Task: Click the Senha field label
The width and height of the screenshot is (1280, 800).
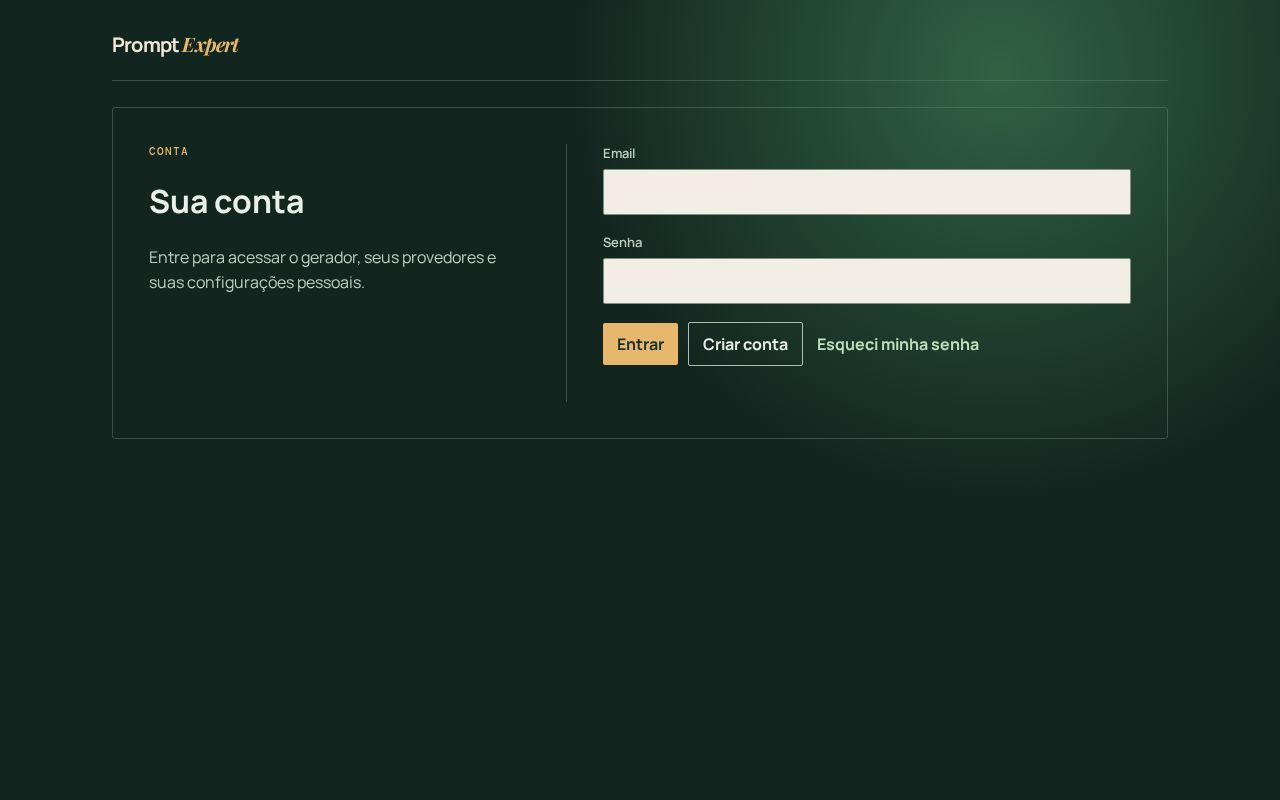Action: [622, 242]
